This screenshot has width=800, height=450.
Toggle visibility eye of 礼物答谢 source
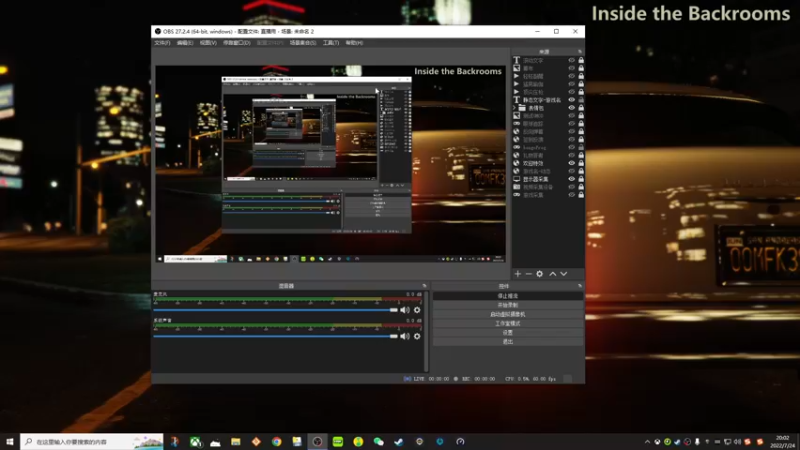click(571, 155)
